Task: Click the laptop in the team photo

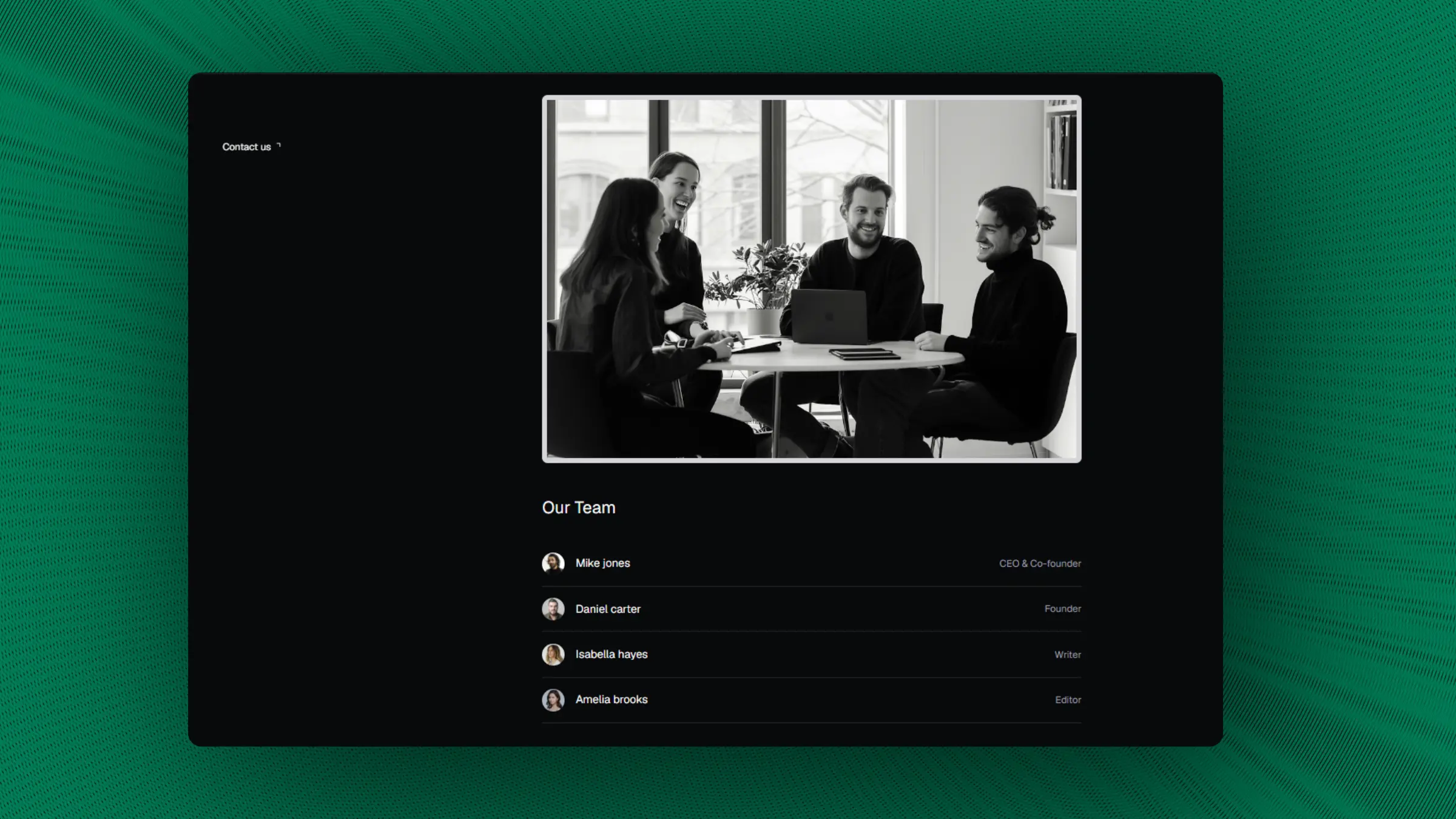Action: coord(829,317)
